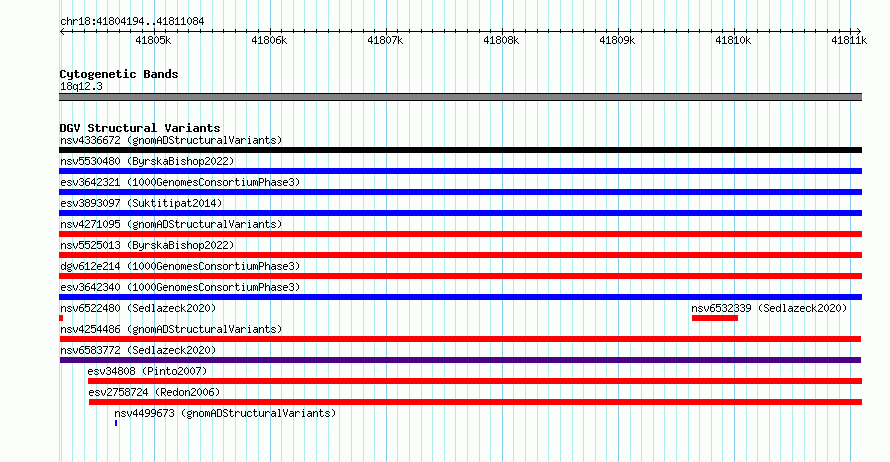Click the blue bar under esv3642340

click(x=460, y=297)
